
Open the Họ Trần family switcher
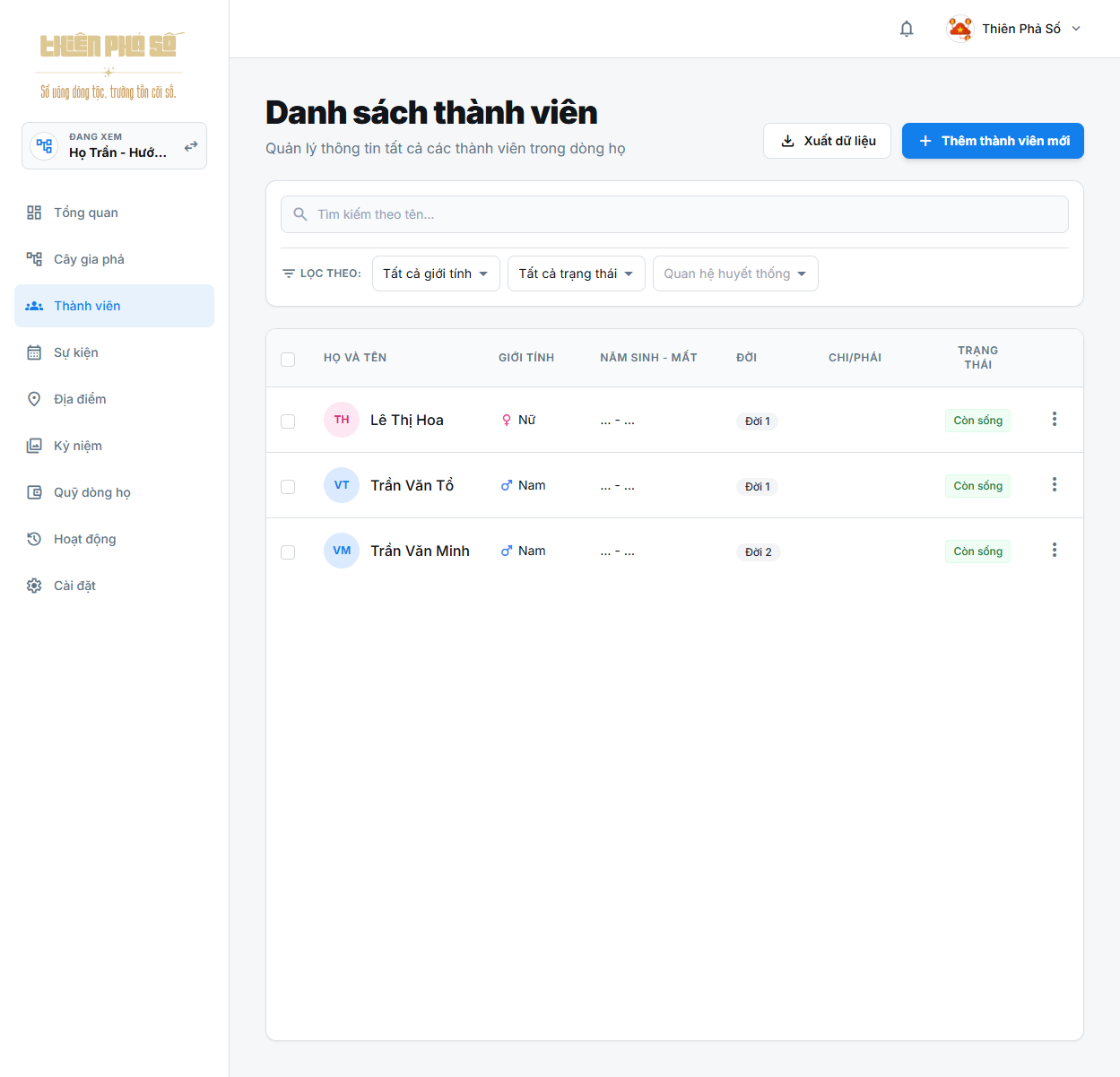114,145
